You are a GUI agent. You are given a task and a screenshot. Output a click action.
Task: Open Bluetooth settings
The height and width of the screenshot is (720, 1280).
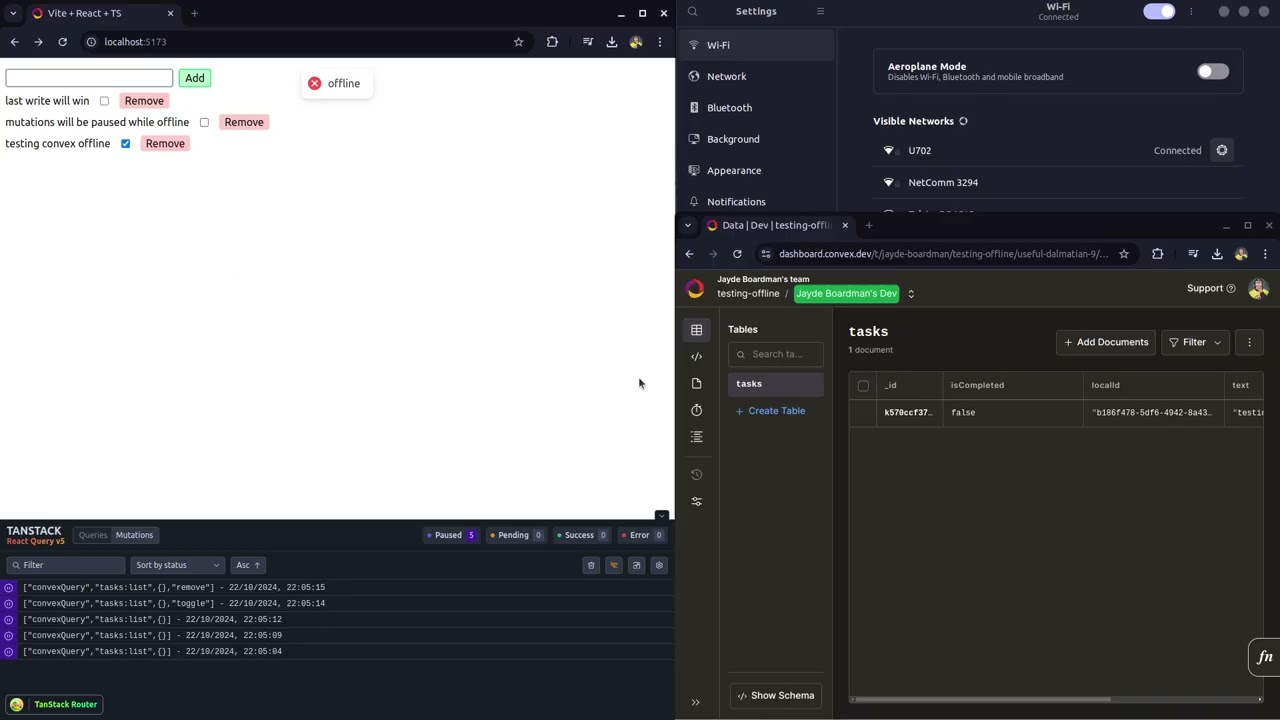click(x=756, y=108)
